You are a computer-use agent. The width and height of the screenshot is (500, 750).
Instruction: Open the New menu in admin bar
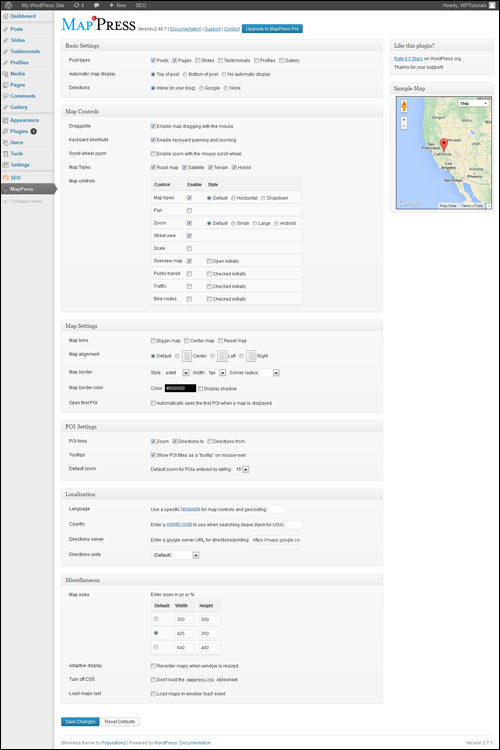(118, 5)
